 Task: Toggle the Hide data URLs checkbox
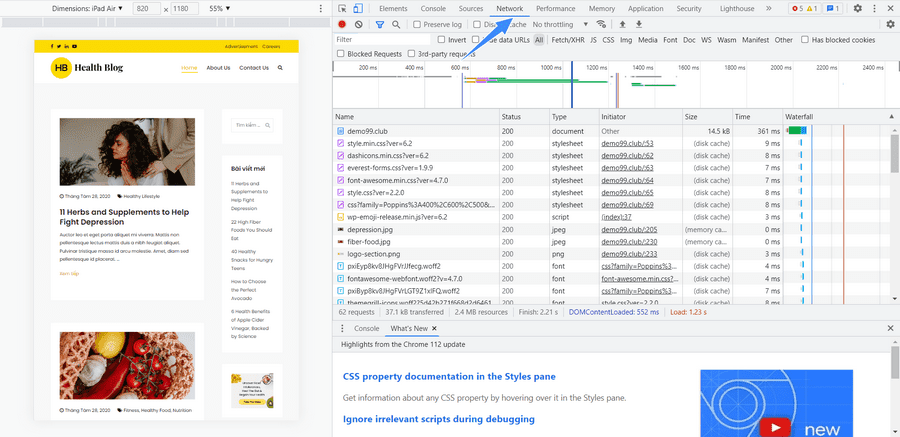[475, 40]
